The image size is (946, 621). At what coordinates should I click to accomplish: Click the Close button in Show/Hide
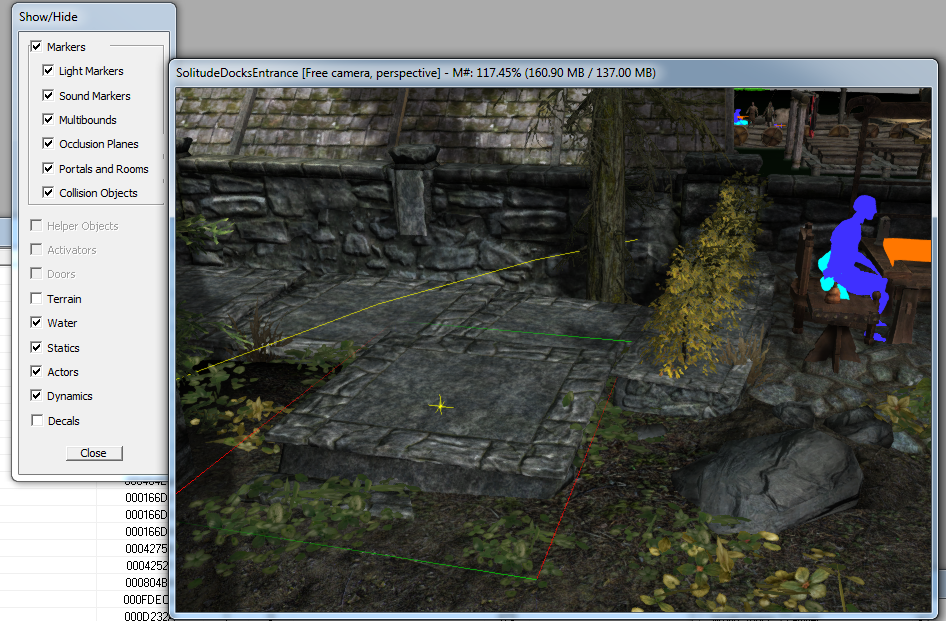coord(94,453)
